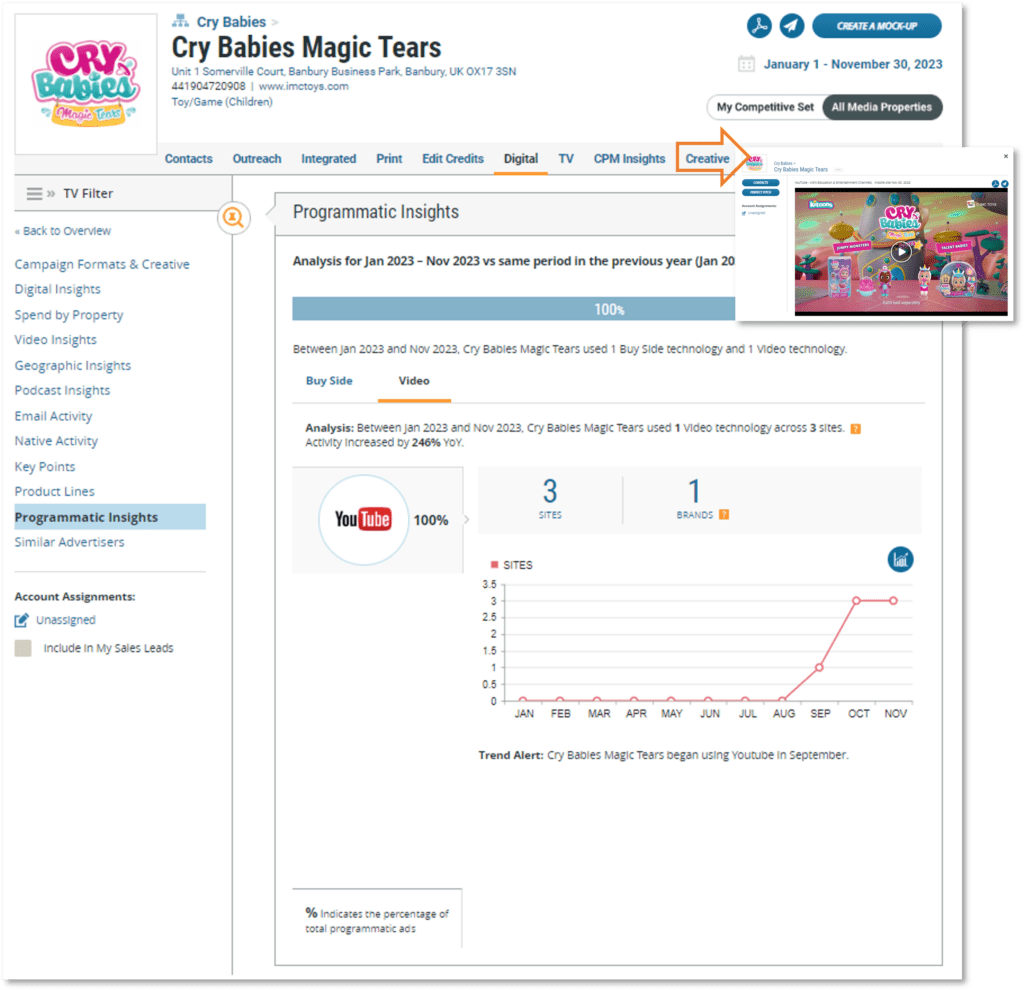Click the send icon in creative popup

pyautogui.click(x=1004, y=184)
